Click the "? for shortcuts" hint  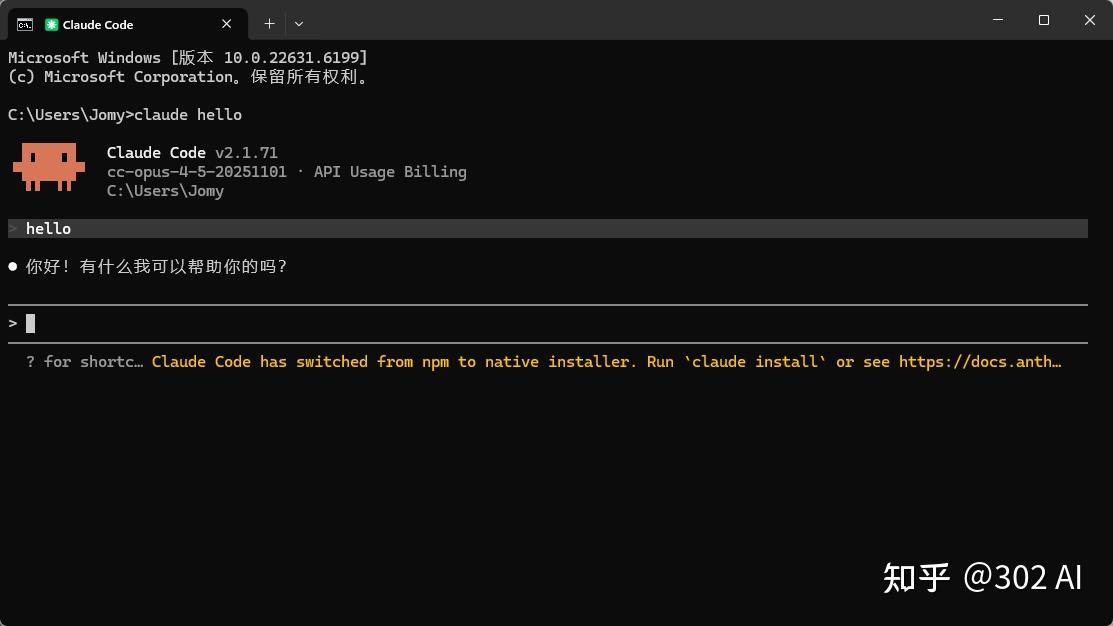85,362
